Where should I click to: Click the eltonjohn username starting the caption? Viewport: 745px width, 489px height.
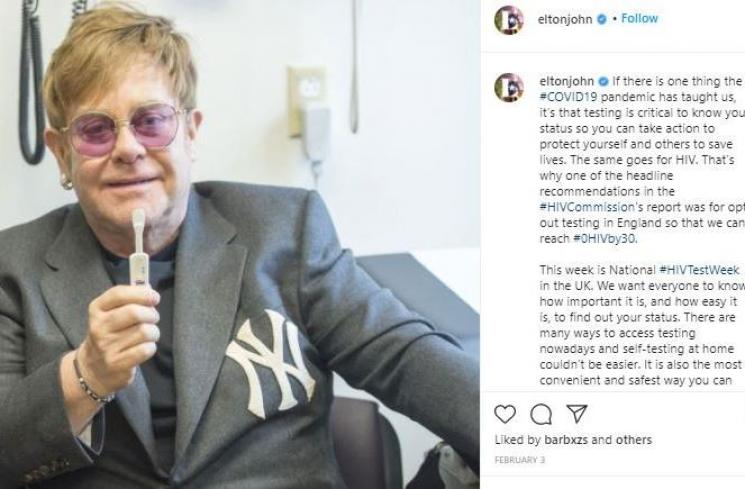point(567,80)
